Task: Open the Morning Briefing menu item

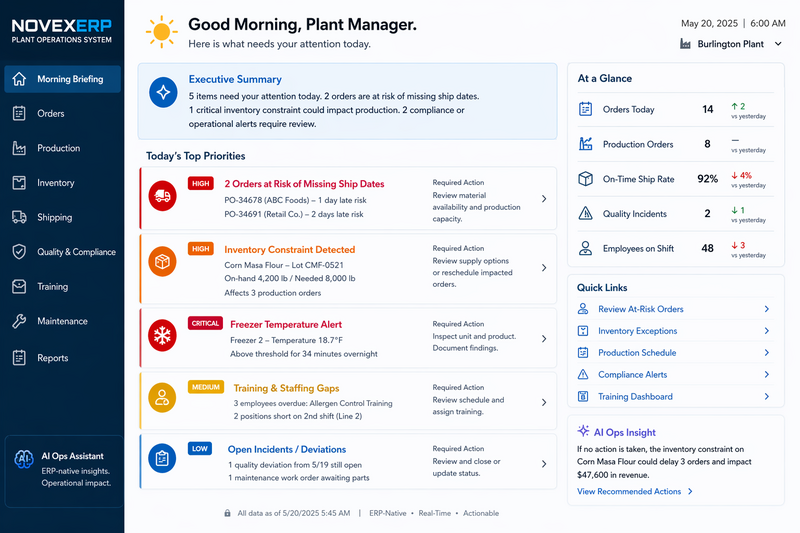Action: pos(63,79)
